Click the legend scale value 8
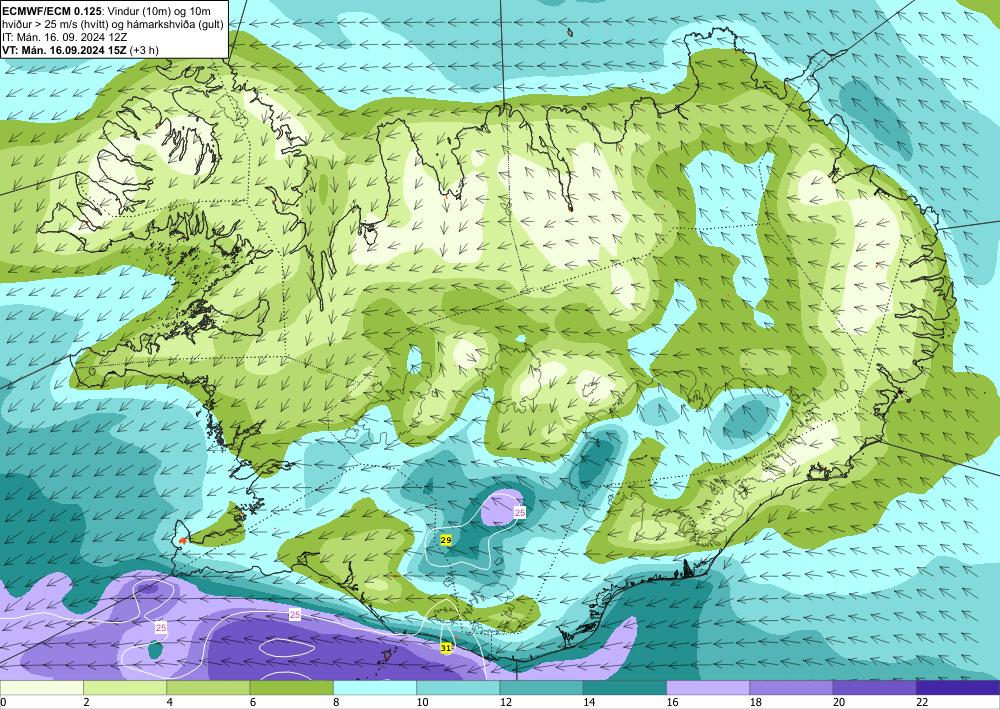Image resolution: width=1000 pixels, height=709 pixels. click(x=336, y=702)
